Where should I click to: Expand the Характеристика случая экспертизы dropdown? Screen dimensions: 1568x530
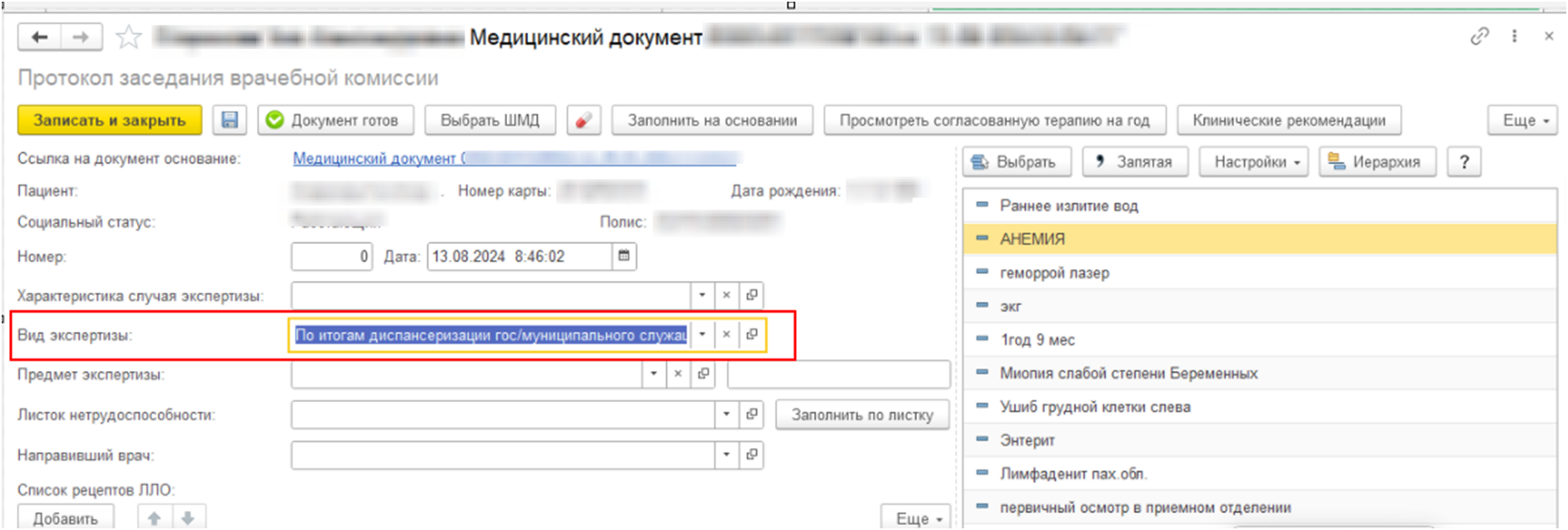pos(702,295)
